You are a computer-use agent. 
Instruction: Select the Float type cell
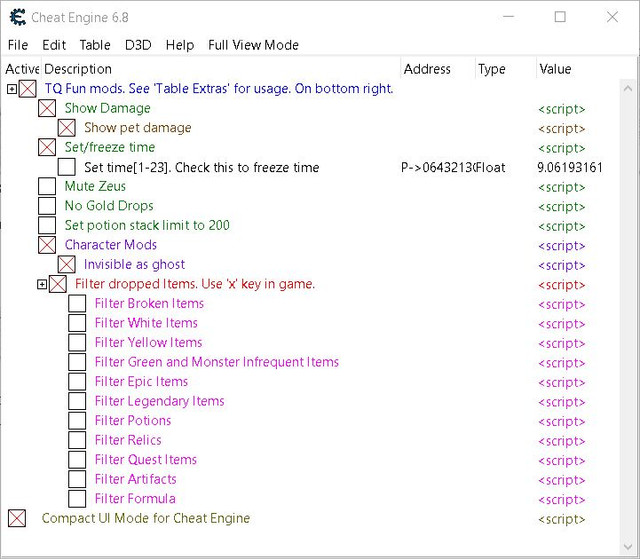point(491,168)
